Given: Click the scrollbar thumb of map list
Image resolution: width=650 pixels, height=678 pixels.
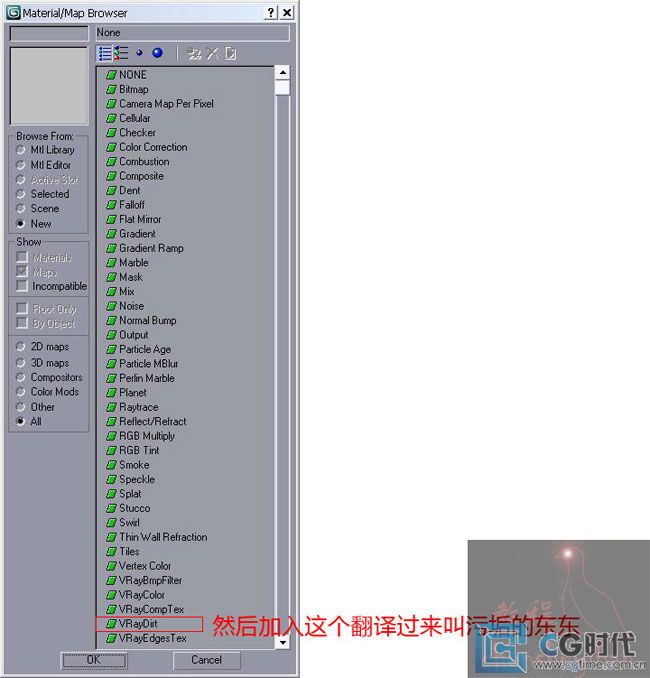Looking at the screenshot, I should coord(282,88).
